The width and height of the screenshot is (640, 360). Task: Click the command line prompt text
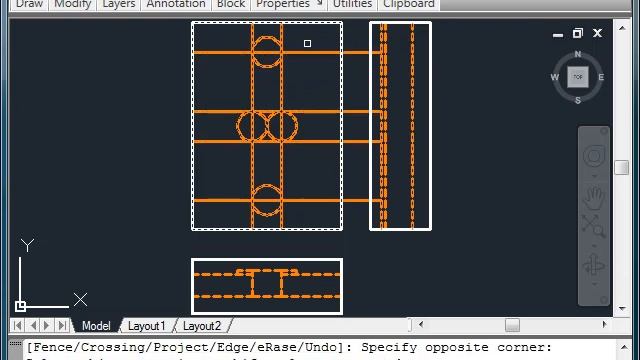click(x=289, y=348)
